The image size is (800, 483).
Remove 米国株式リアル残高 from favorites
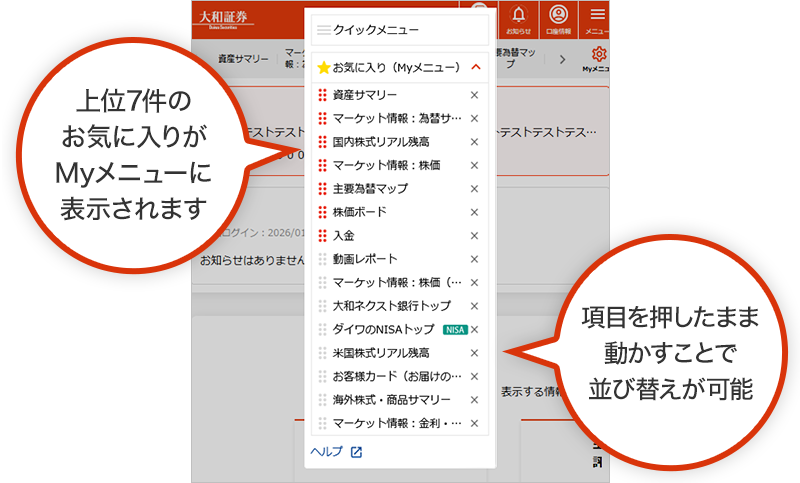(474, 353)
